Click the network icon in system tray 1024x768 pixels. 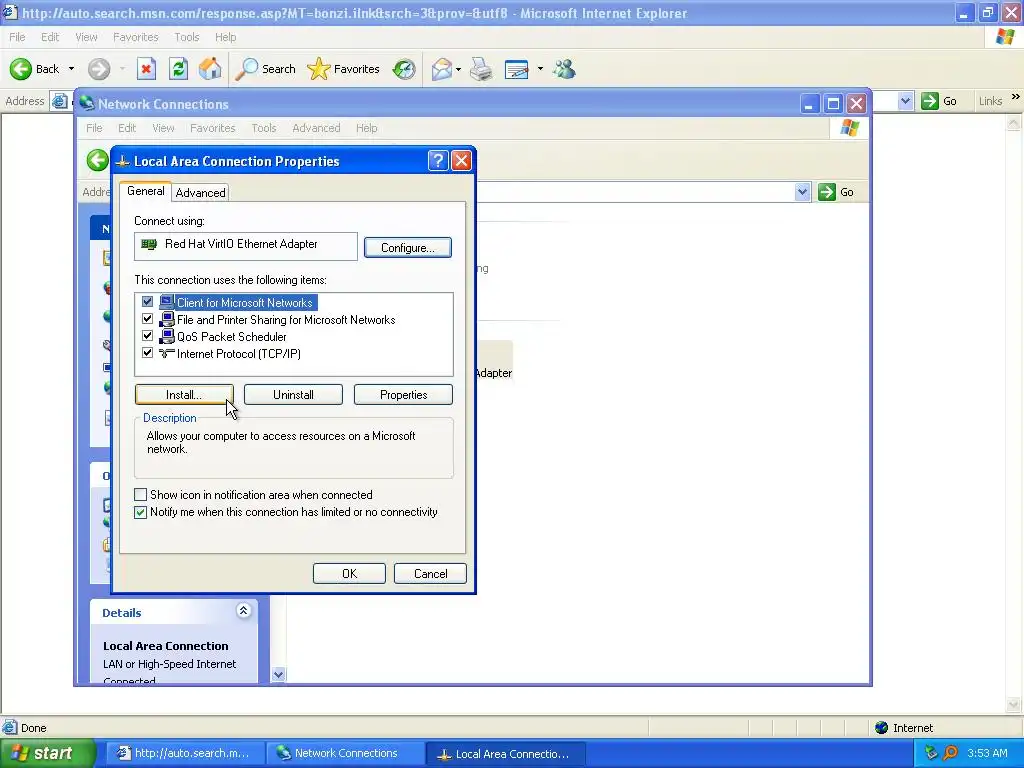[932, 753]
